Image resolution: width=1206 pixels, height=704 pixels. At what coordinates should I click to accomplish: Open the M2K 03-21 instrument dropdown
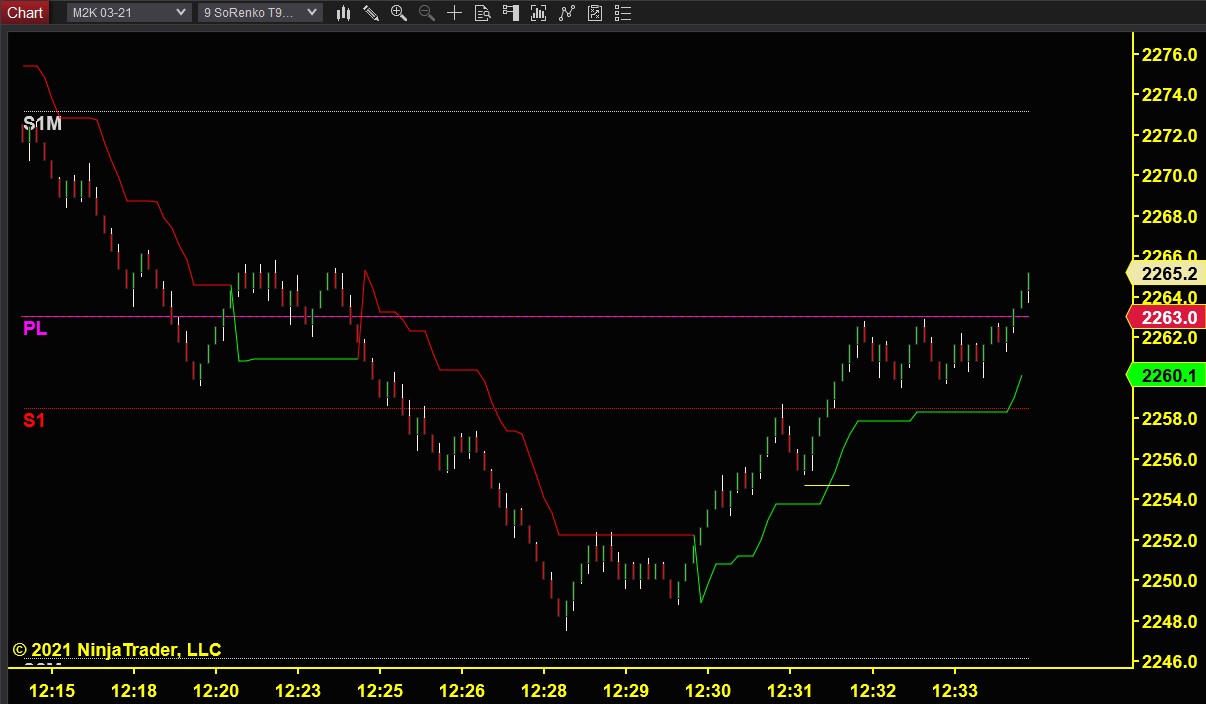coord(129,12)
